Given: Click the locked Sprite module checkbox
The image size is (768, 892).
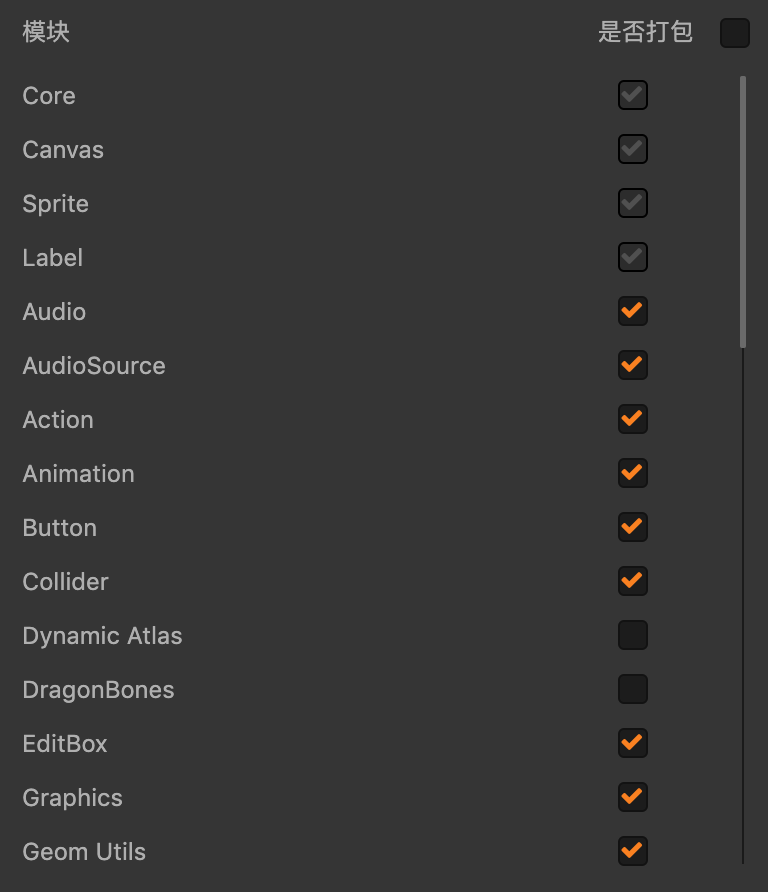Looking at the screenshot, I should click(x=632, y=203).
